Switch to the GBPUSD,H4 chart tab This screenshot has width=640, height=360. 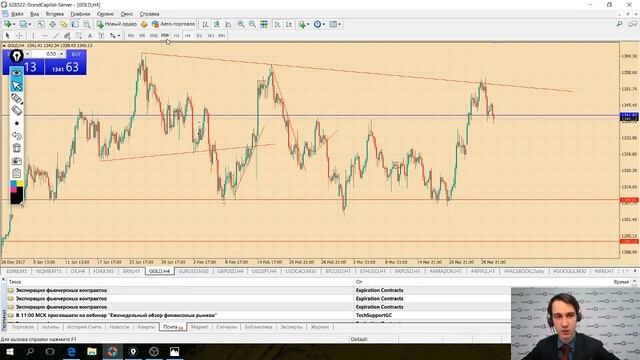pos(230,271)
